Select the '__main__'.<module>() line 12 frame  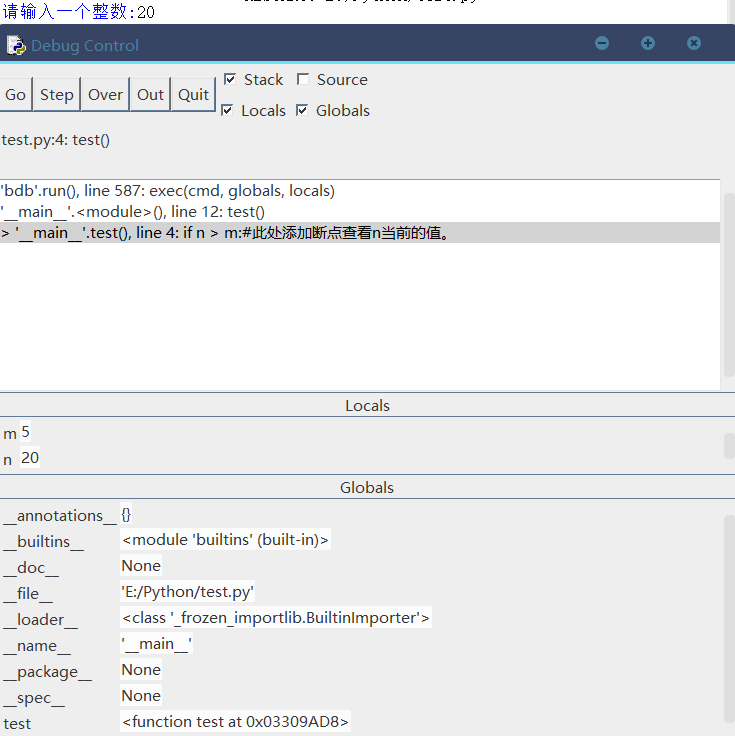point(133,211)
